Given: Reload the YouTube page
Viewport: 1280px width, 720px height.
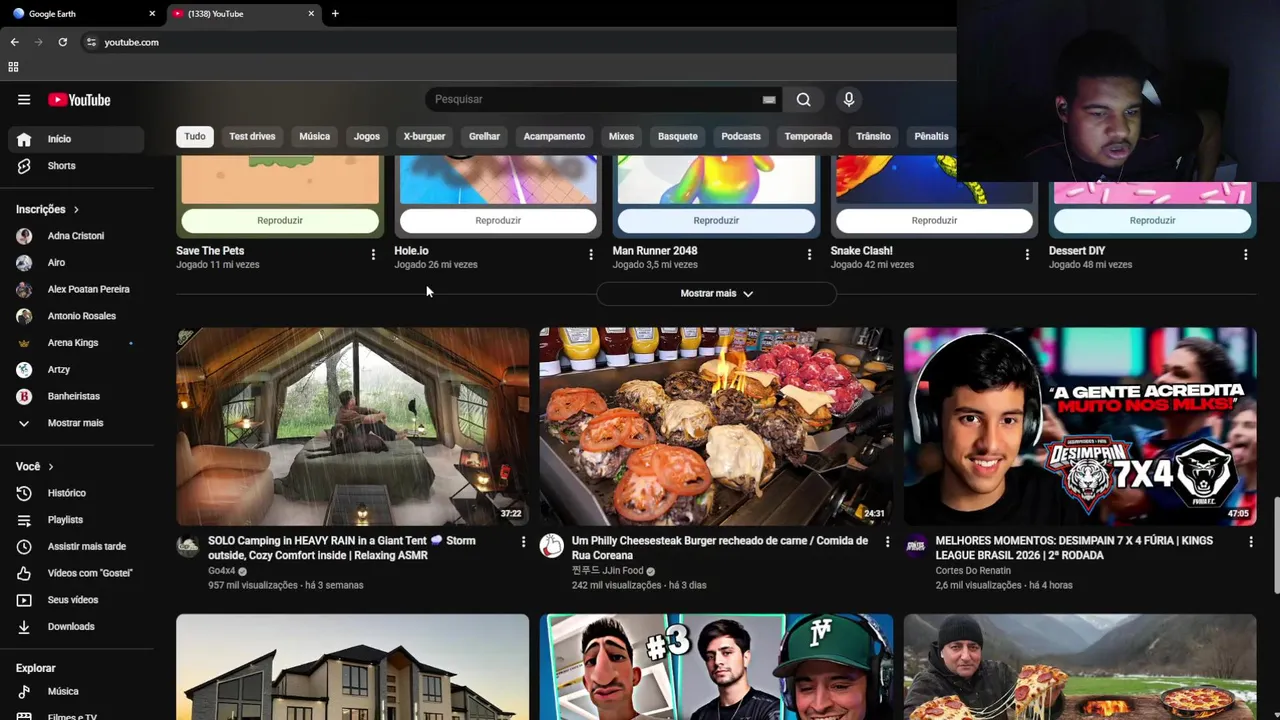Looking at the screenshot, I should [62, 42].
